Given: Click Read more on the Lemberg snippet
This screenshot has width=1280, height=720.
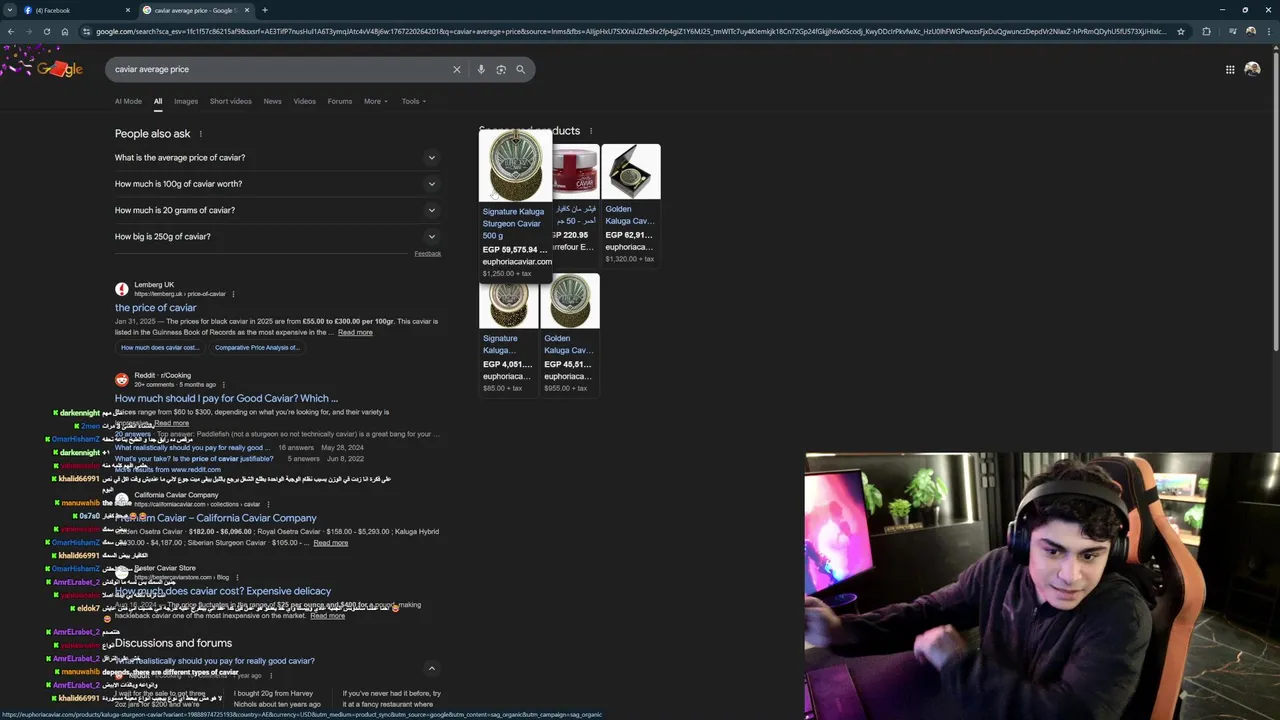Looking at the screenshot, I should coord(355,332).
